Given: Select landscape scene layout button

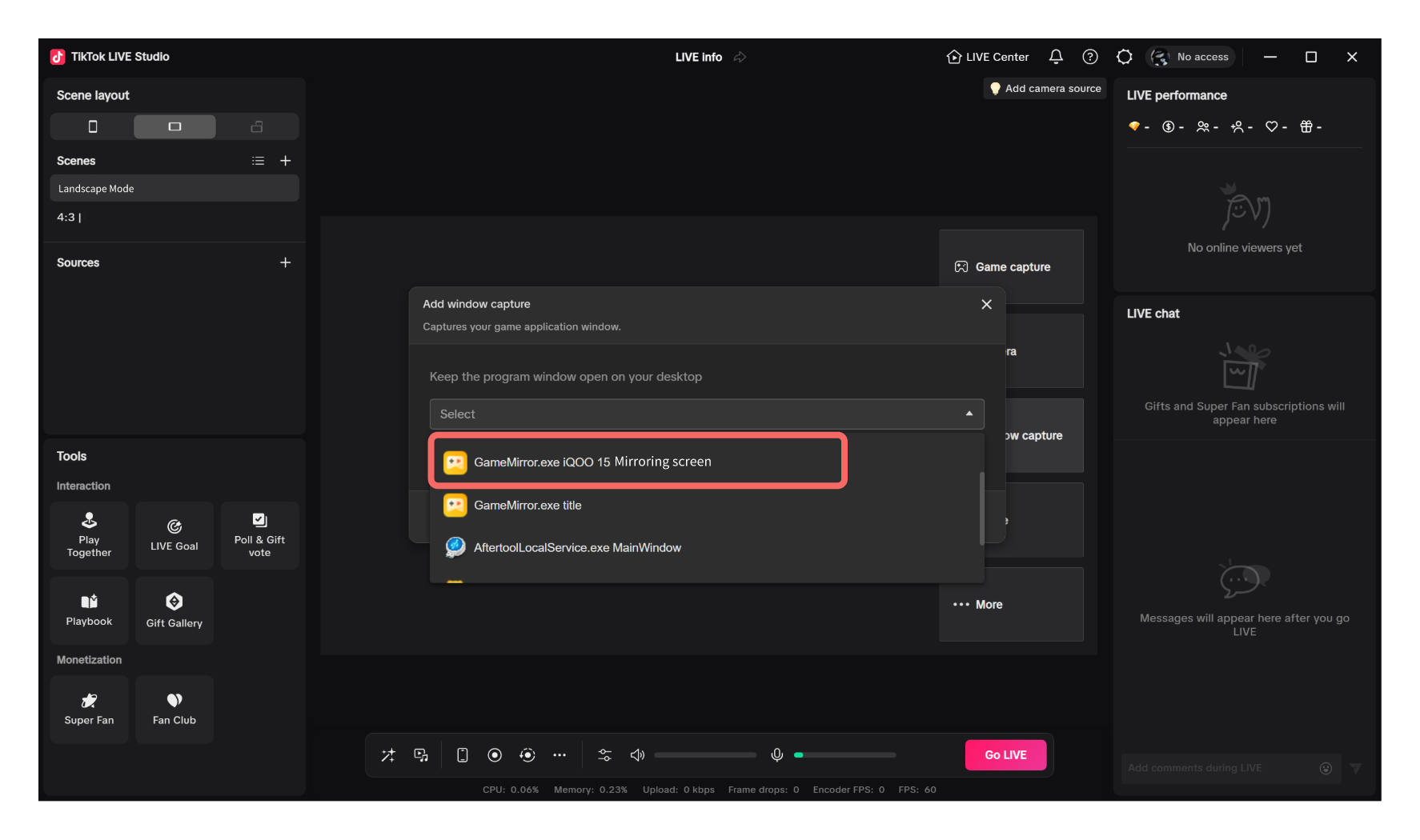Looking at the screenshot, I should (174, 126).
